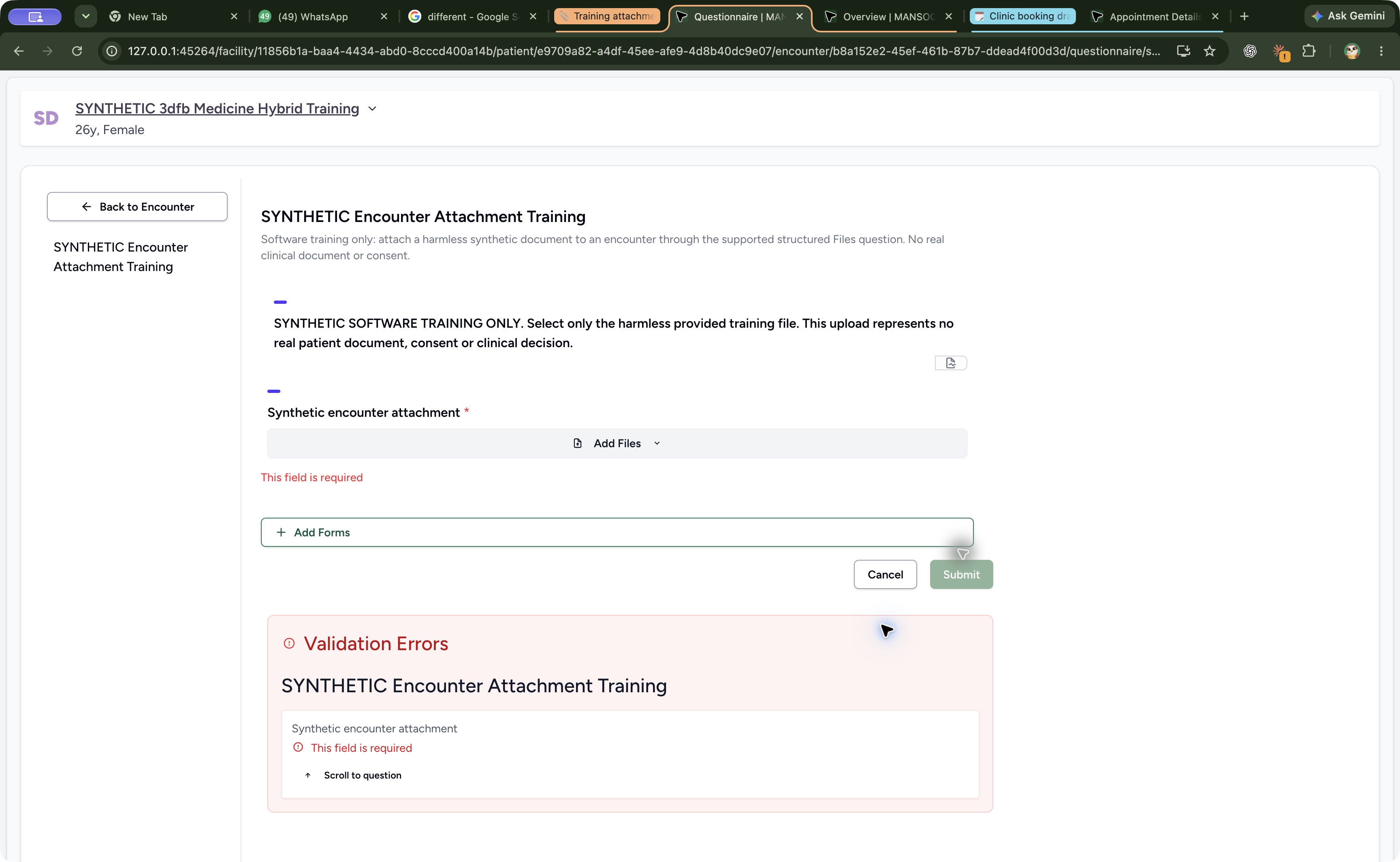This screenshot has width=1400, height=862.
Task: Open the Add Files dropdown
Action: pos(617,444)
